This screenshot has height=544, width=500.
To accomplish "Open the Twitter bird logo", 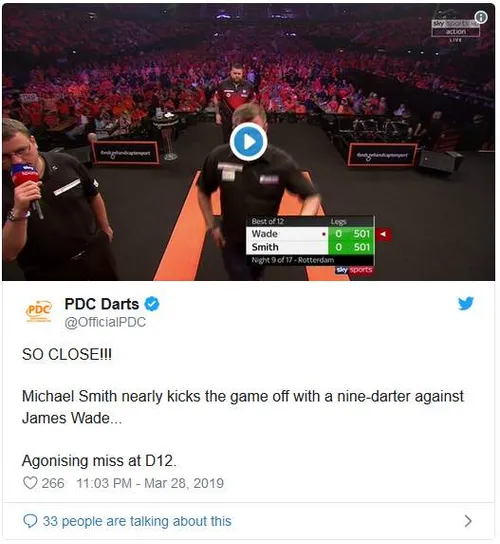I will [x=466, y=303].
